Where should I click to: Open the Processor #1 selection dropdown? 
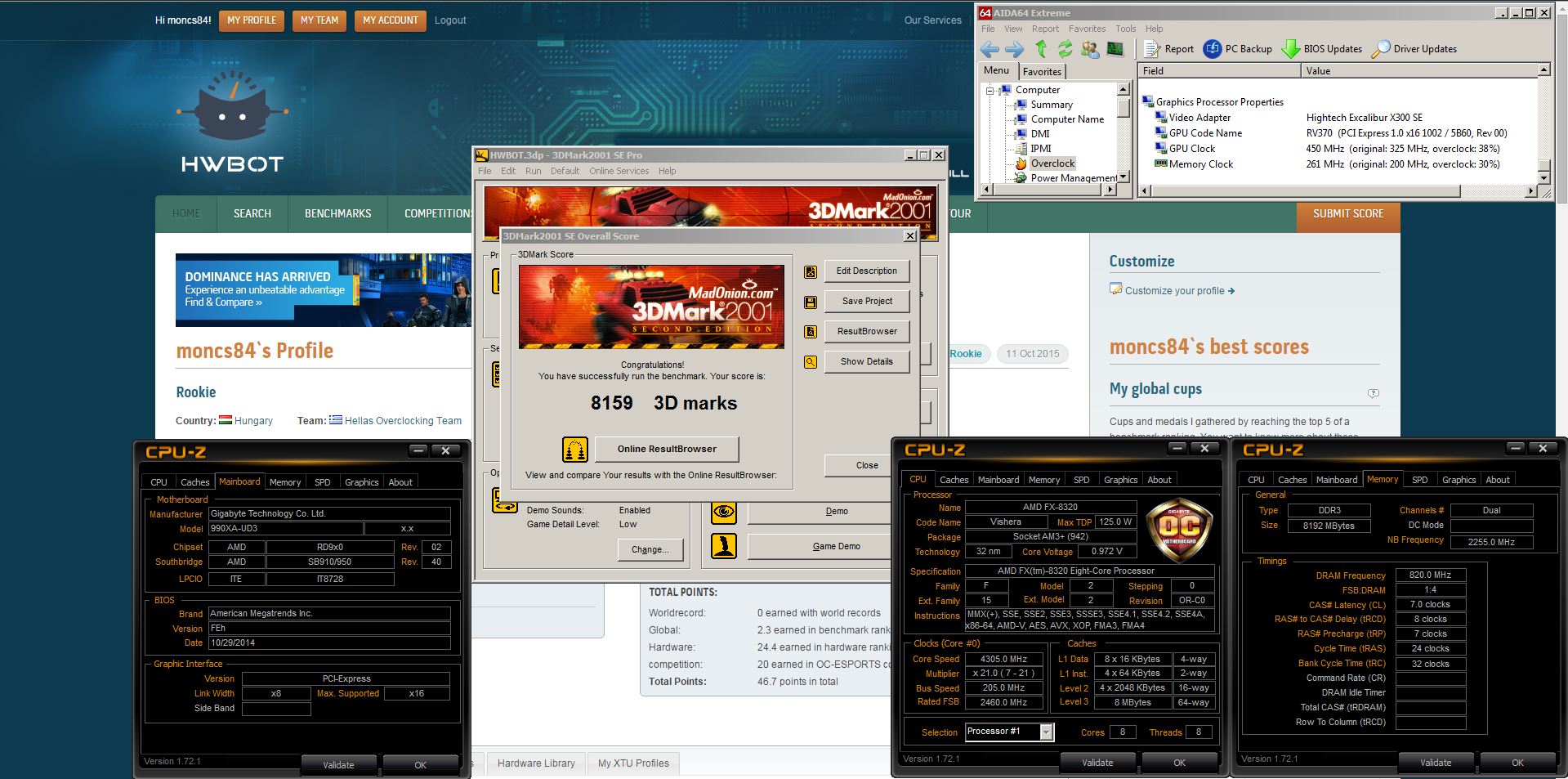coord(1046,732)
